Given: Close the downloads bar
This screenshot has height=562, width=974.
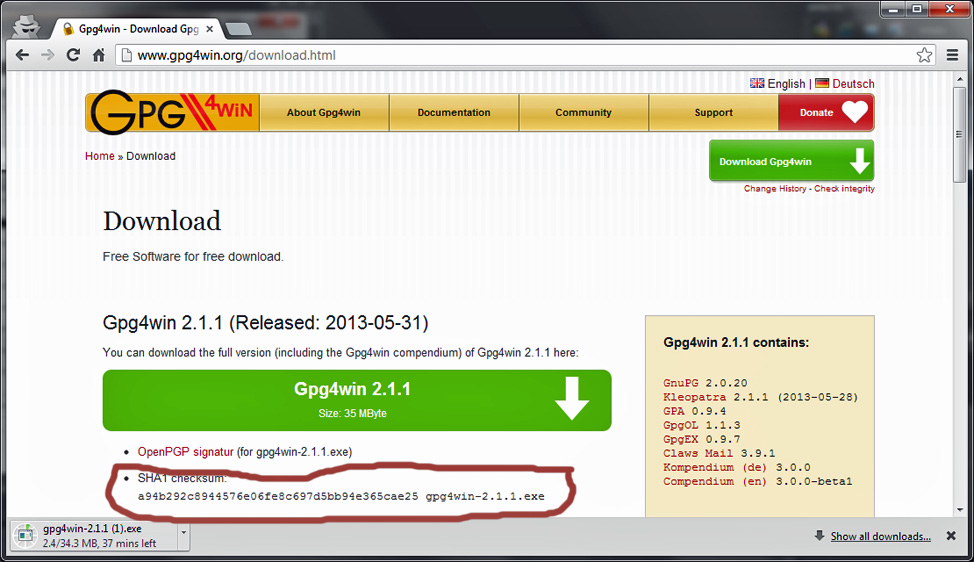Looking at the screenshot, I should pyautogui.click(x=951, y=536).
